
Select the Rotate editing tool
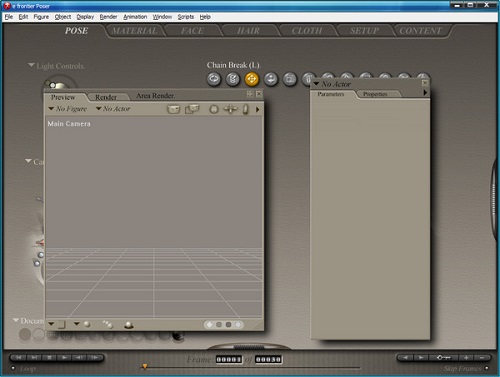(x=214, y=79)
